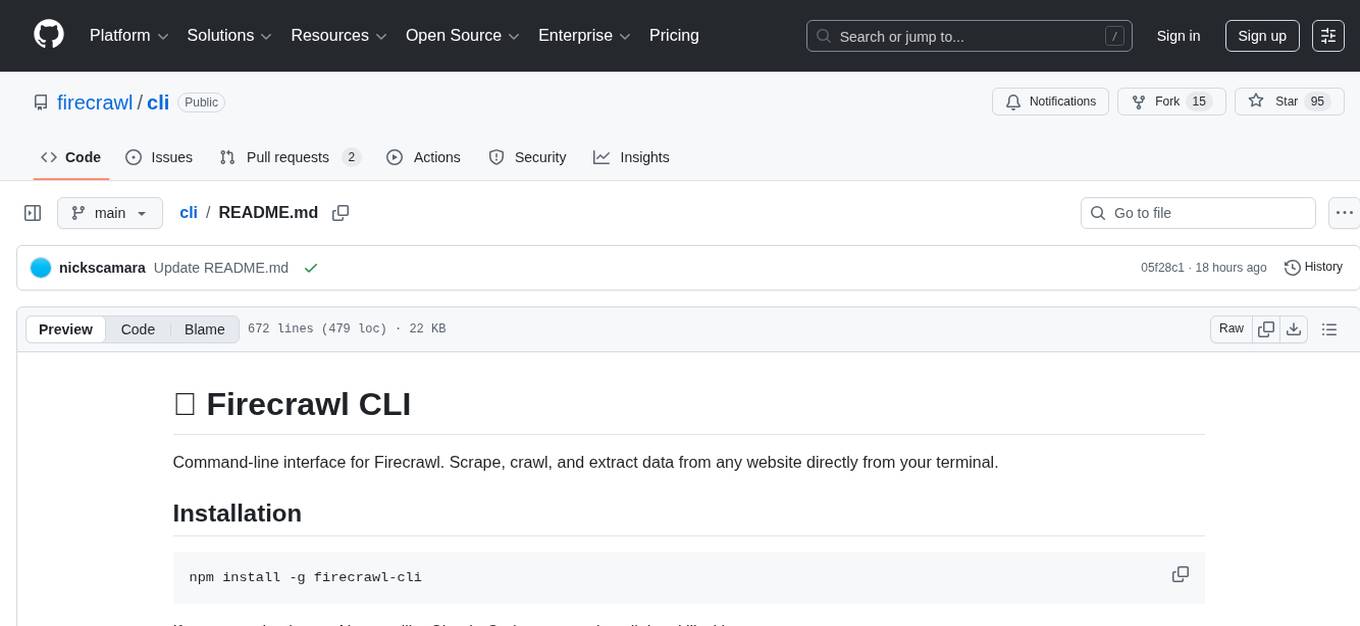The image size is (1360, 626).
Task: Copy the README file path
Action: tap(340, 213)
